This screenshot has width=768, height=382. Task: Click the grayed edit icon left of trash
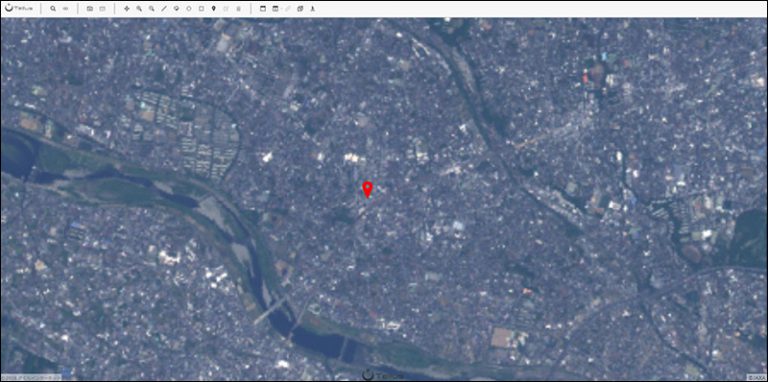(226, 9)
